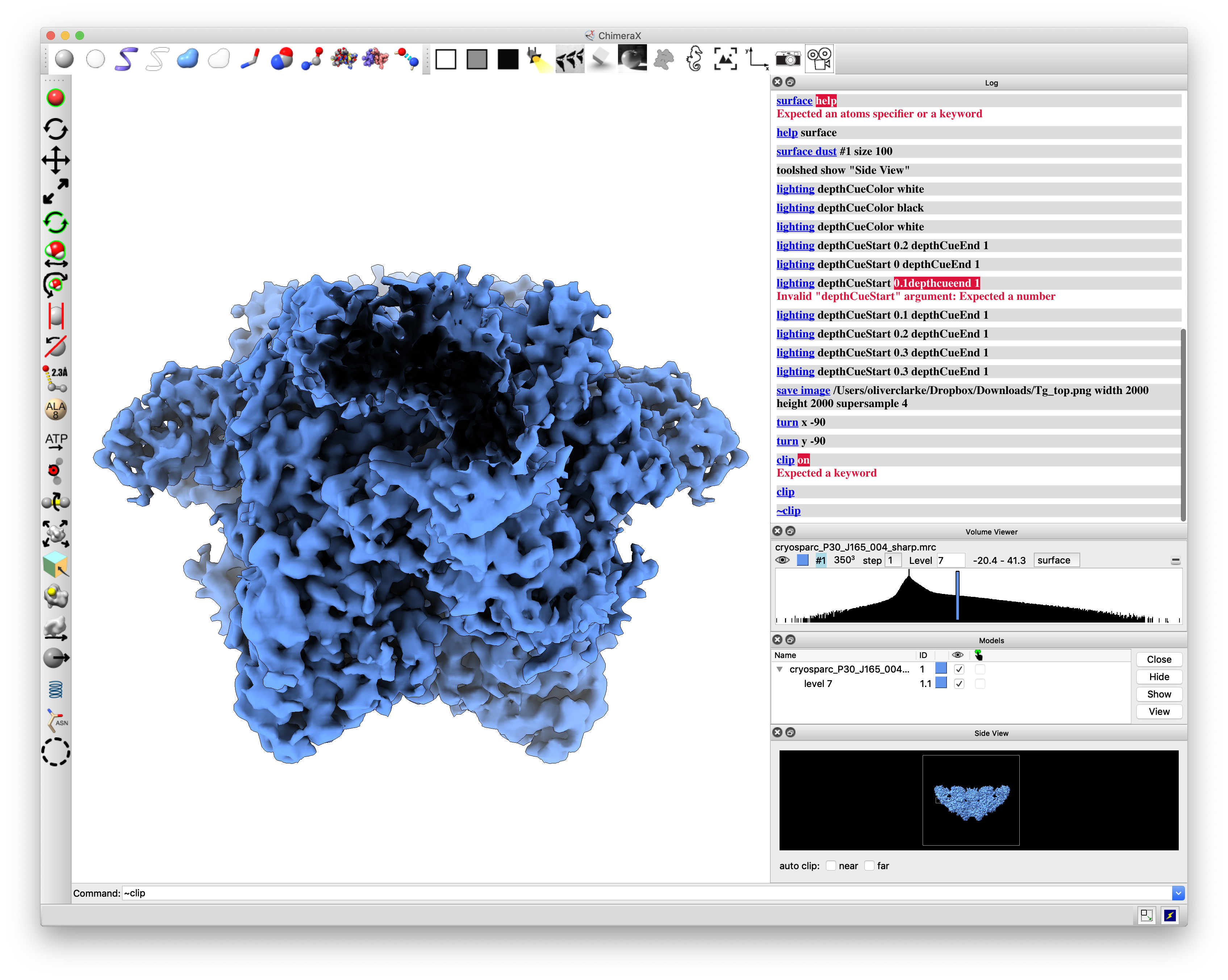Click the 'surface dust' log link

coord(806,151)
